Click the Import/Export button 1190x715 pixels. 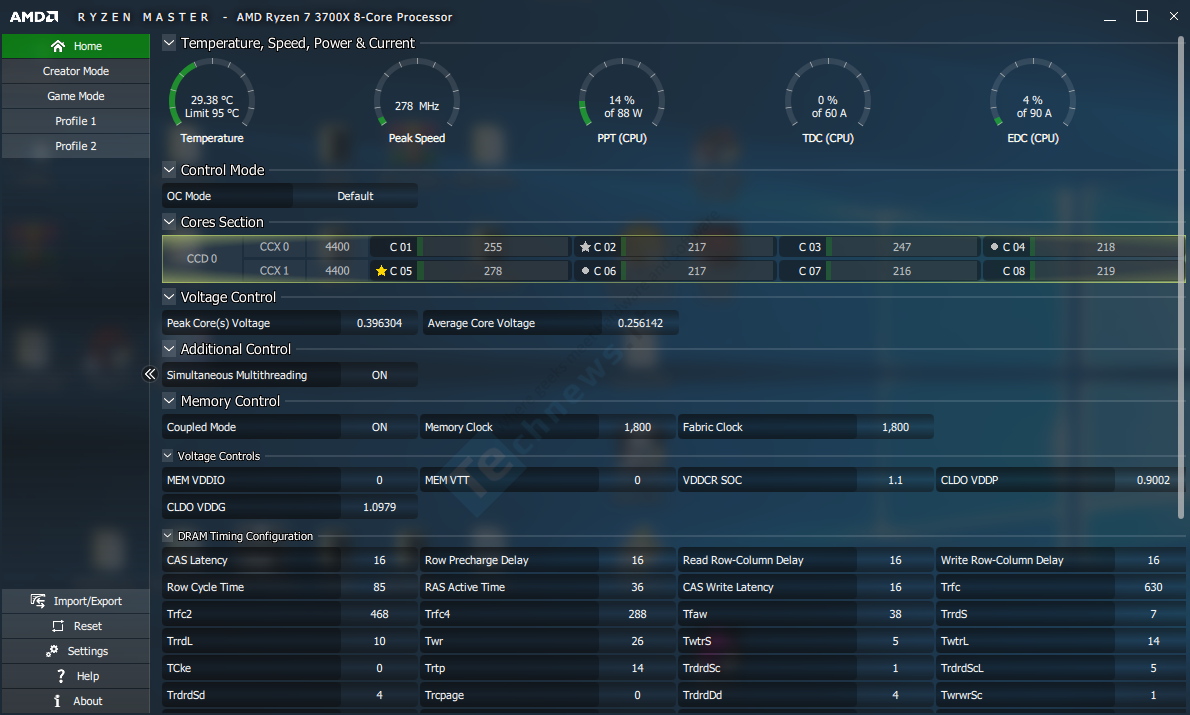point(76,601)
